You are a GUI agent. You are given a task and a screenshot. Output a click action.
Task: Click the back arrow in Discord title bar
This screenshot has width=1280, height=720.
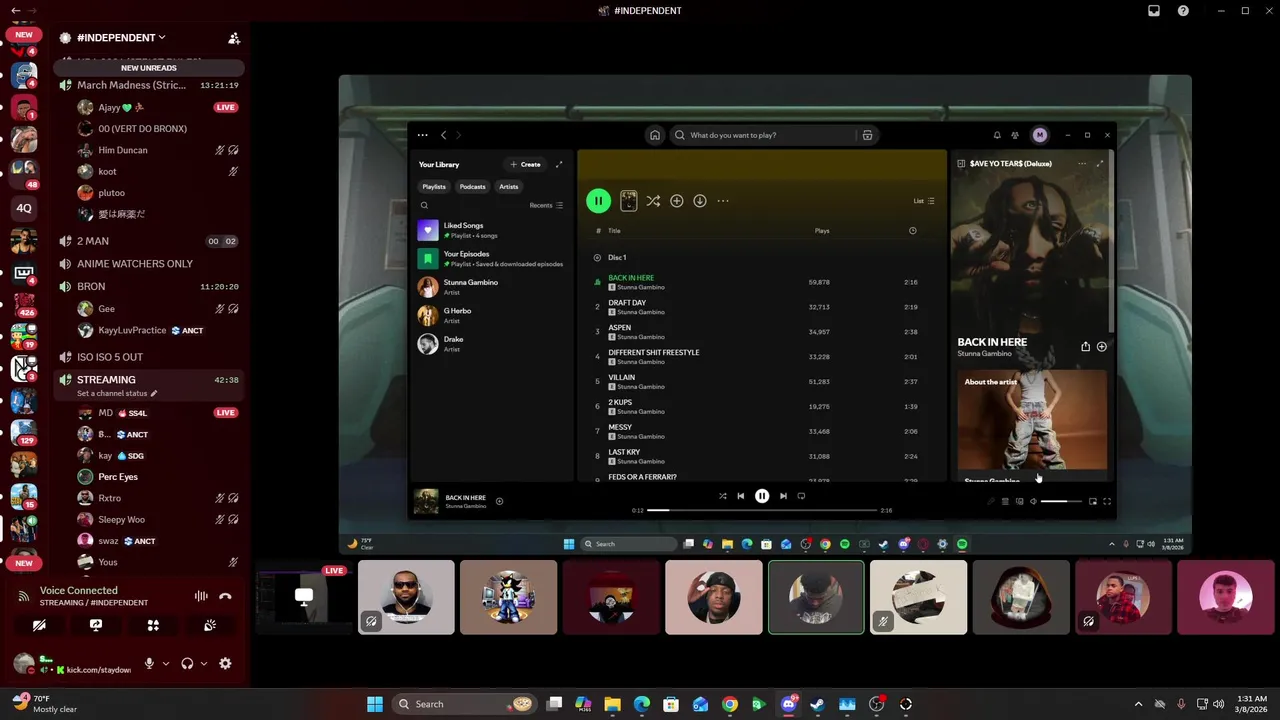(x=15, y=11)
